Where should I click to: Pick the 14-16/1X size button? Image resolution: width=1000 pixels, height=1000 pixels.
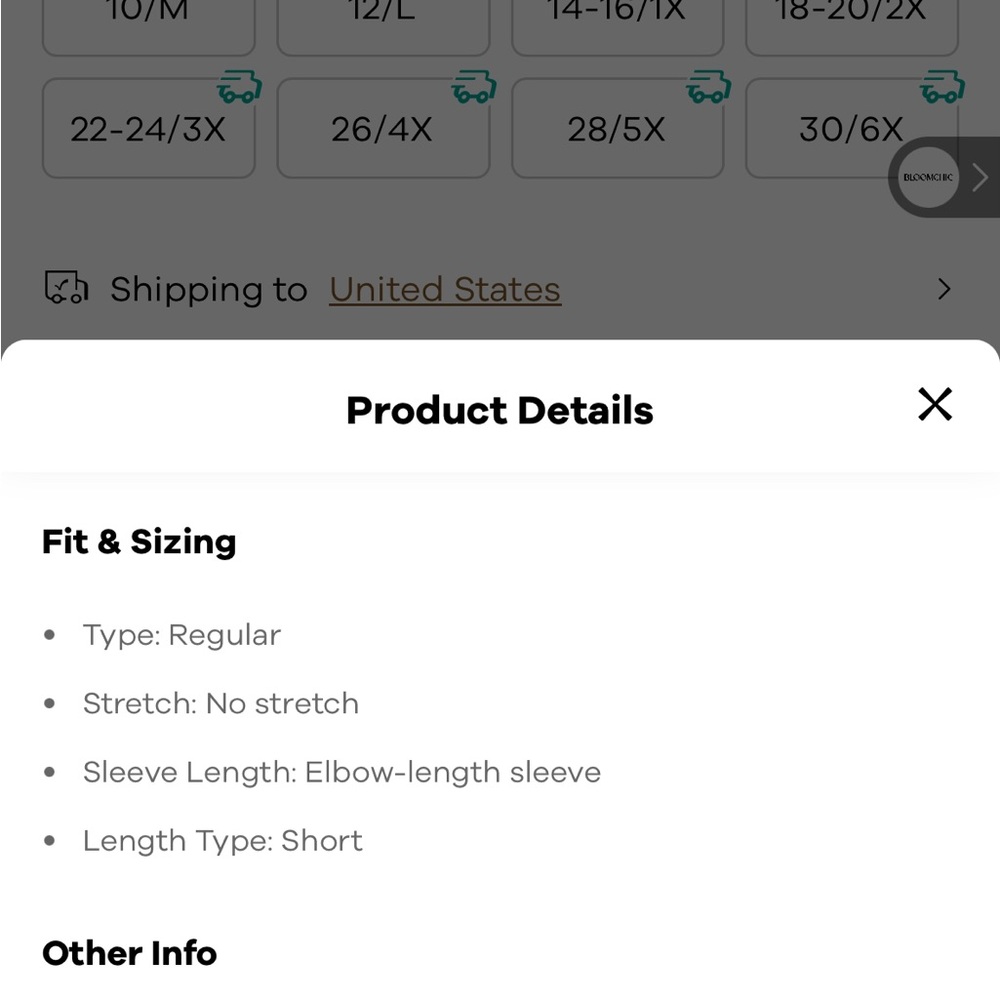click(617, 26)
